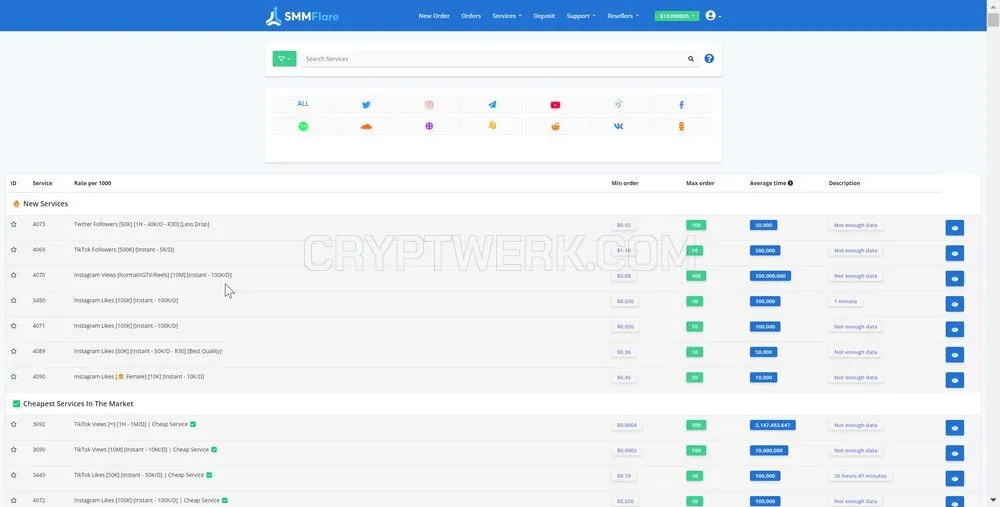Click the 2,147,483,647 max order badge
This screenshot has height=507, width=1000.
(x=772, y=425)
